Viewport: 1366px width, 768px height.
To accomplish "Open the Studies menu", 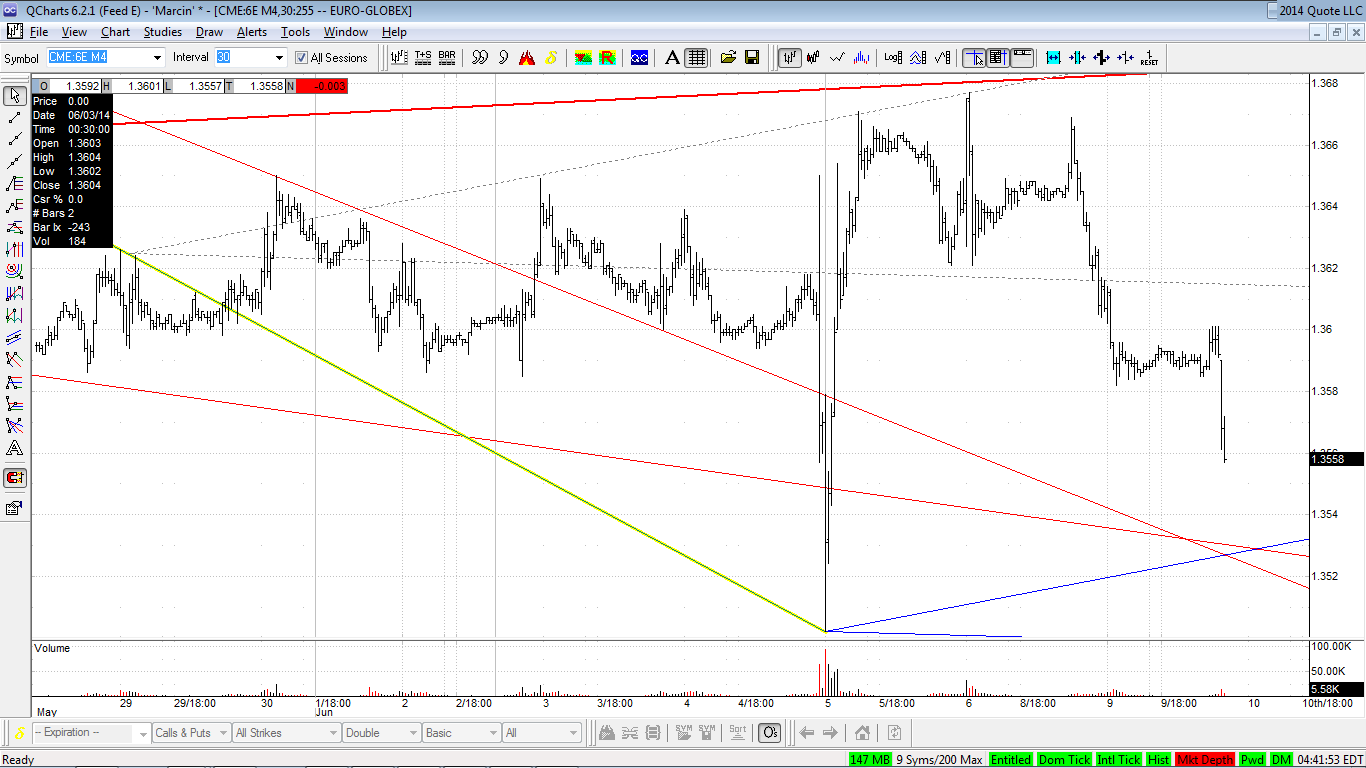I will [x=163, y=32].
